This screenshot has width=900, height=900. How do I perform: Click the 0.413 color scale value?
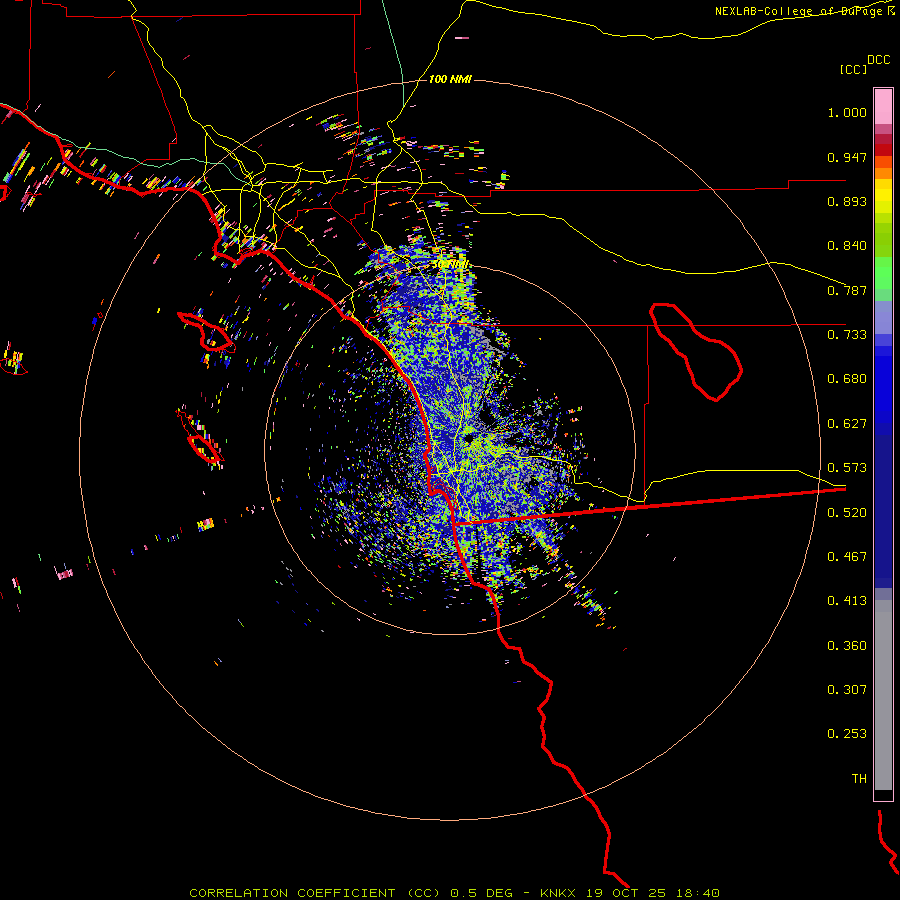847,601
